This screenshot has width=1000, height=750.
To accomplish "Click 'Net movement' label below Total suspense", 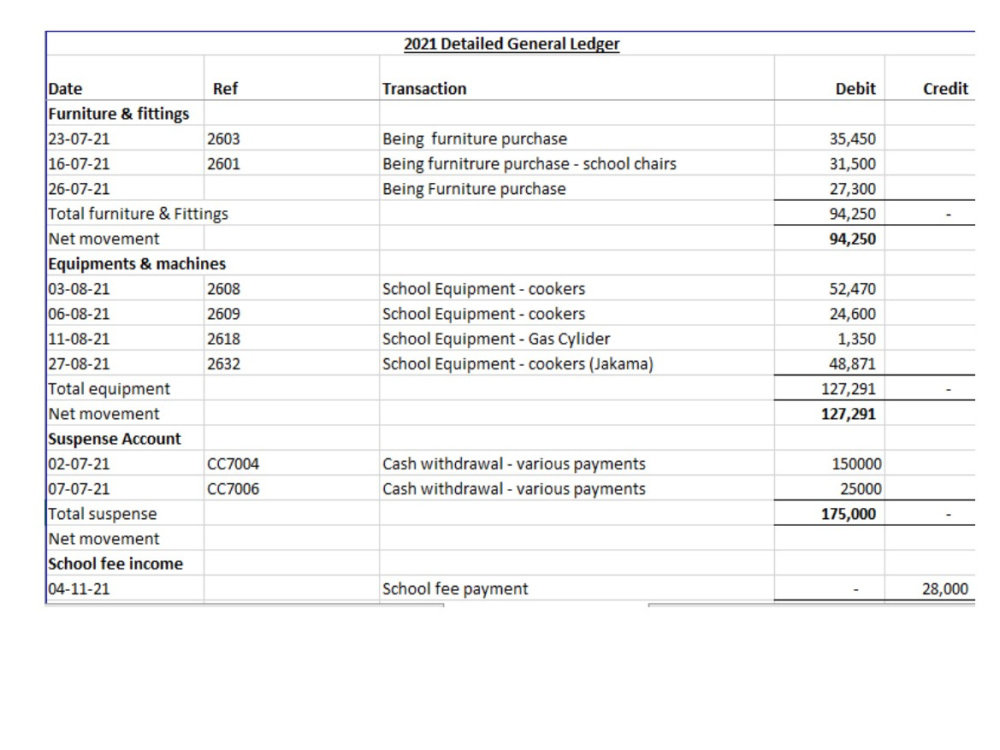I will point(104,539).
